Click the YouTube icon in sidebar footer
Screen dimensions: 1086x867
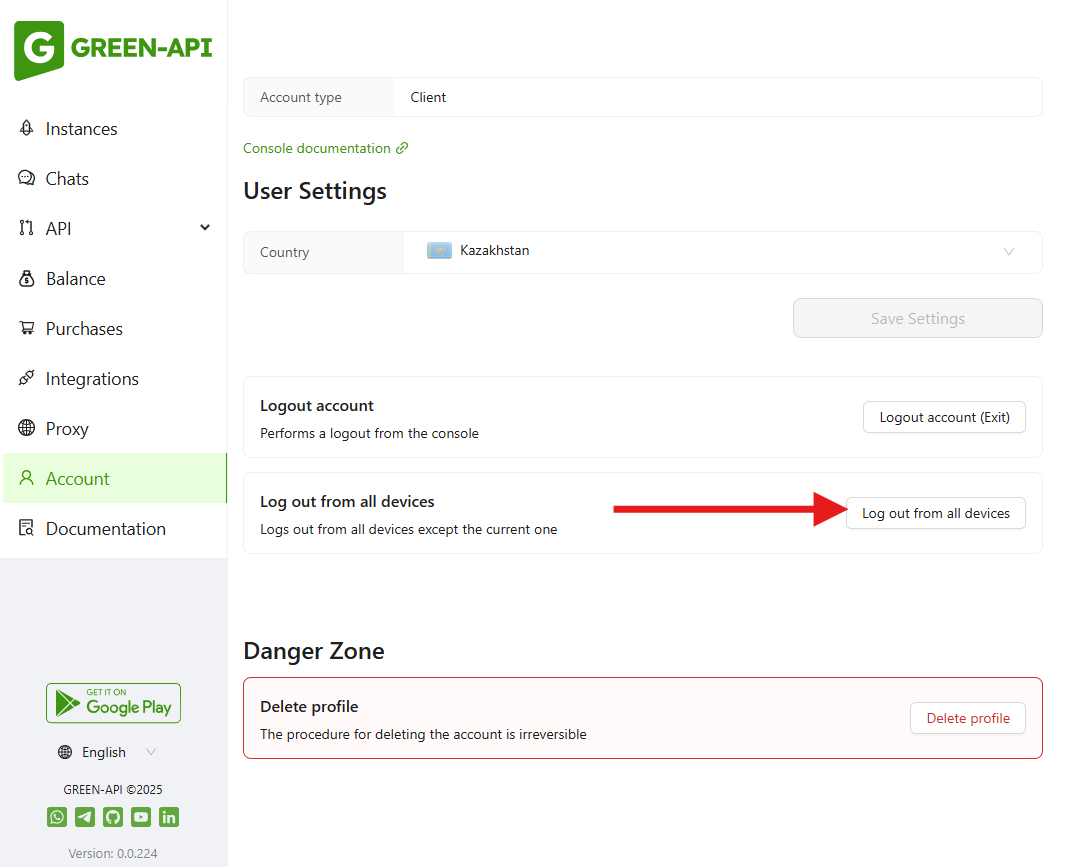141,817
